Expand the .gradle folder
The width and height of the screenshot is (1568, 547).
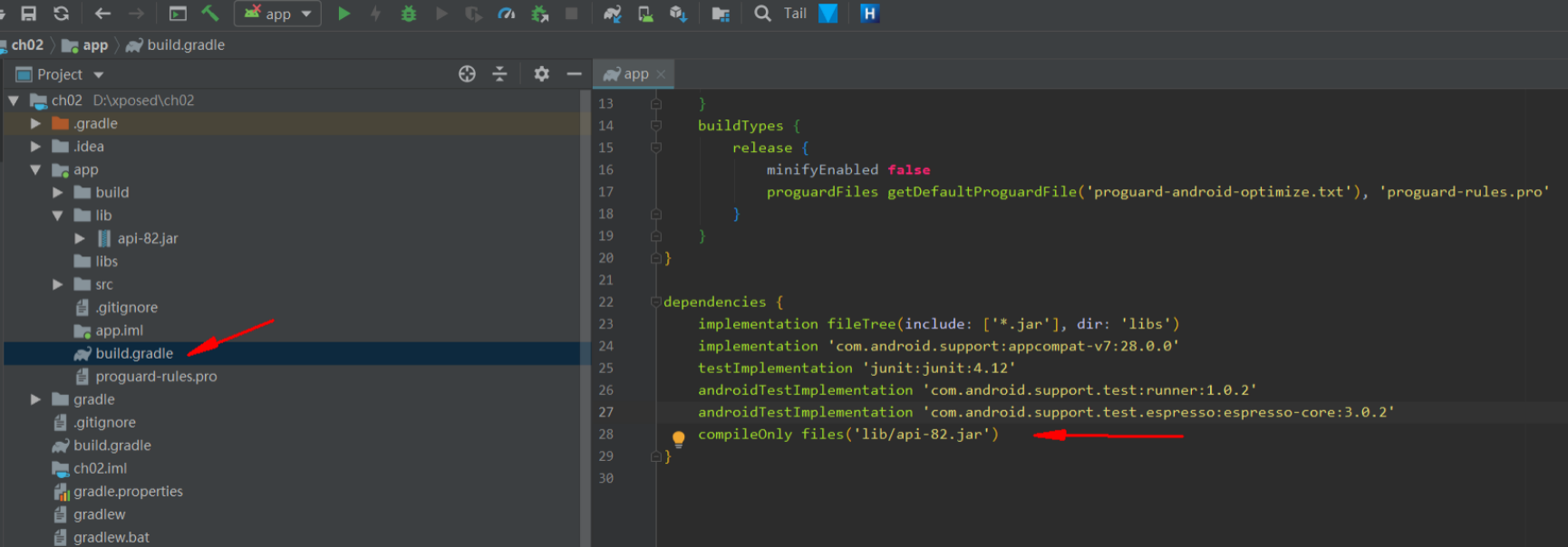[35, 123]
